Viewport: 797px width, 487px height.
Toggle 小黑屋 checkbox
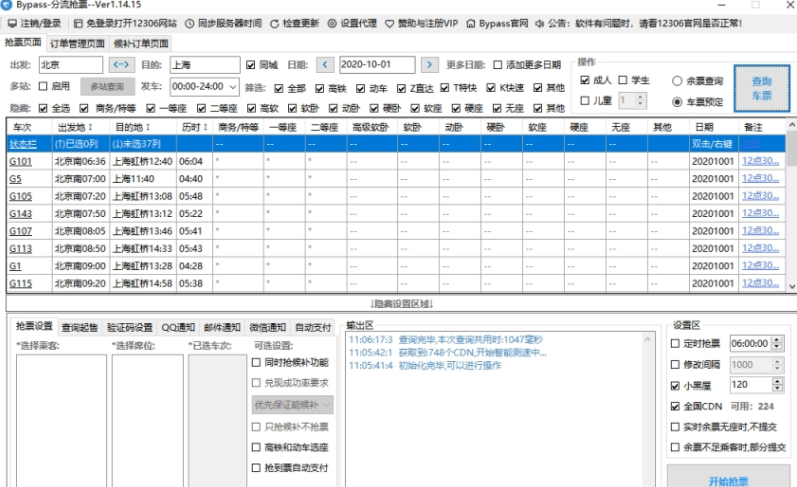coord(676,386)
